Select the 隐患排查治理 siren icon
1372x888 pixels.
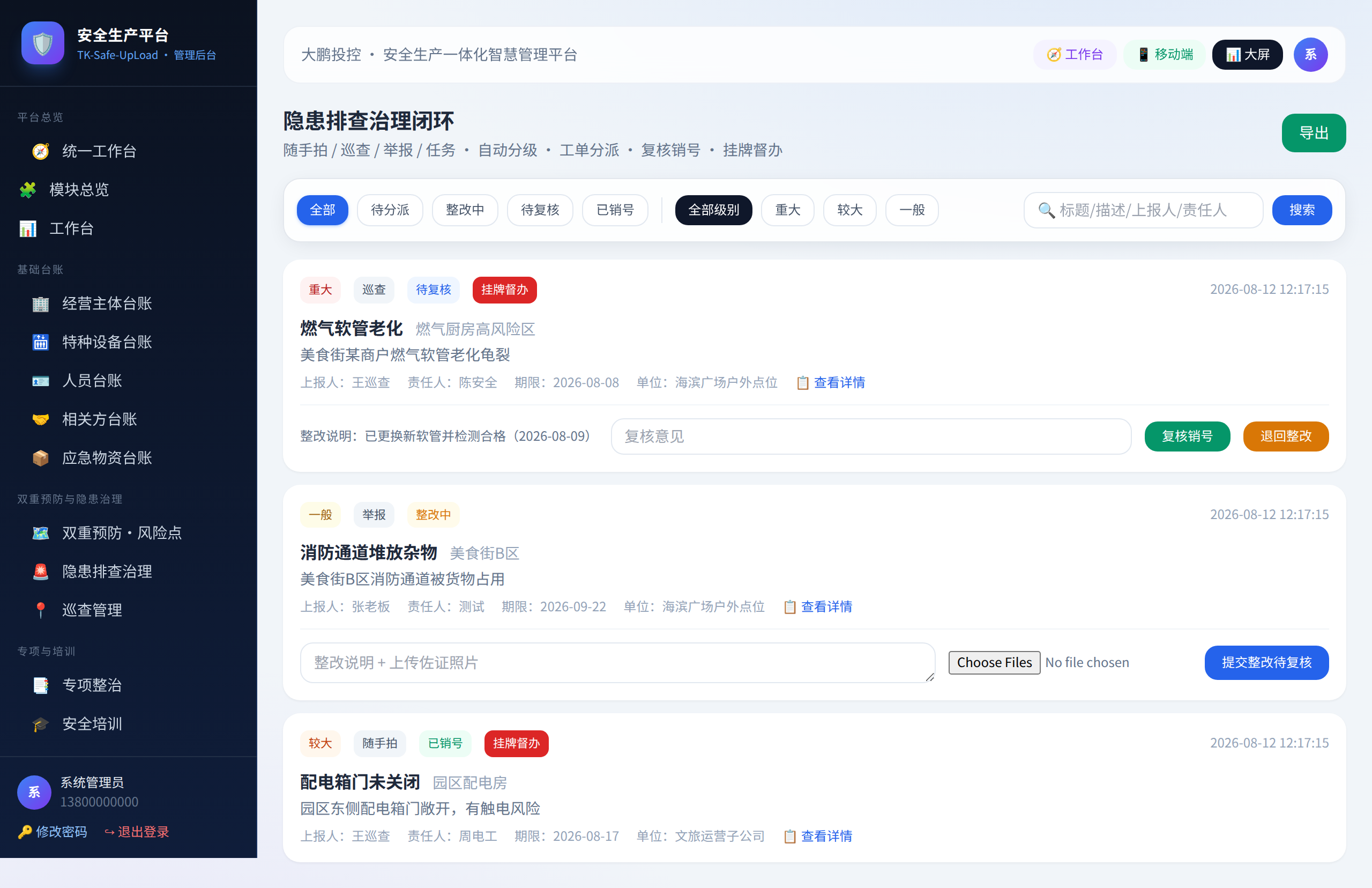(x=40, y=572)
